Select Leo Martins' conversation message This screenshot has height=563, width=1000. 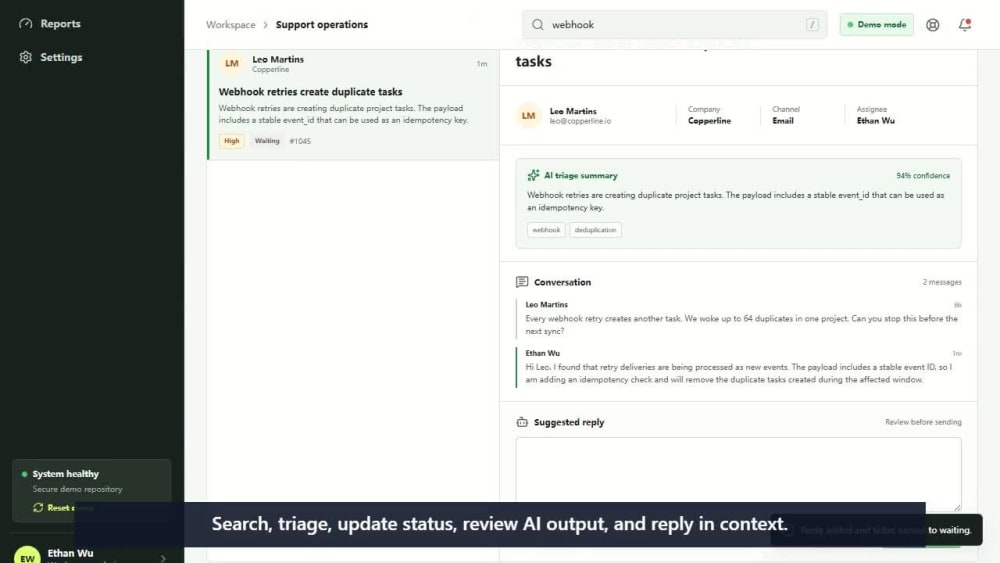click(x=738, y=318)
